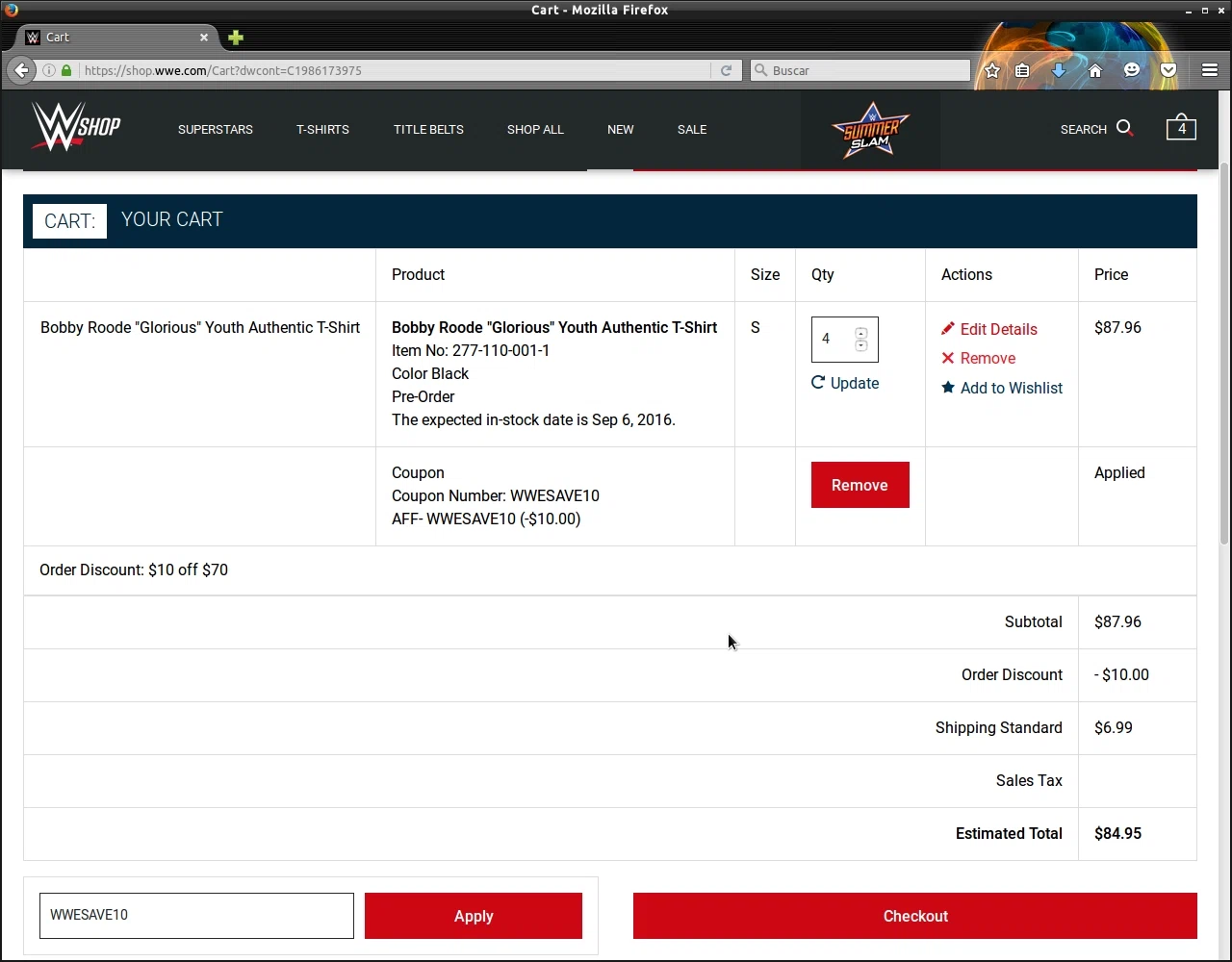Open the SUPERSTARS menu
Image resolution: width=1232 pixels, height=962 pixels.
[x=216, y=129]
